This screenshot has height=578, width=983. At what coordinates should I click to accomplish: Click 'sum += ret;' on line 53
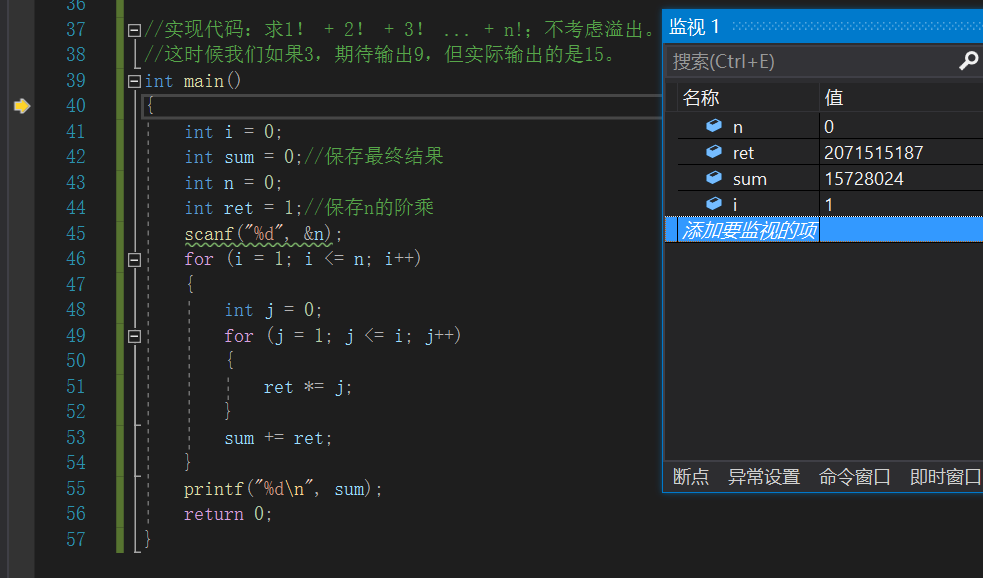coord(278,438)
